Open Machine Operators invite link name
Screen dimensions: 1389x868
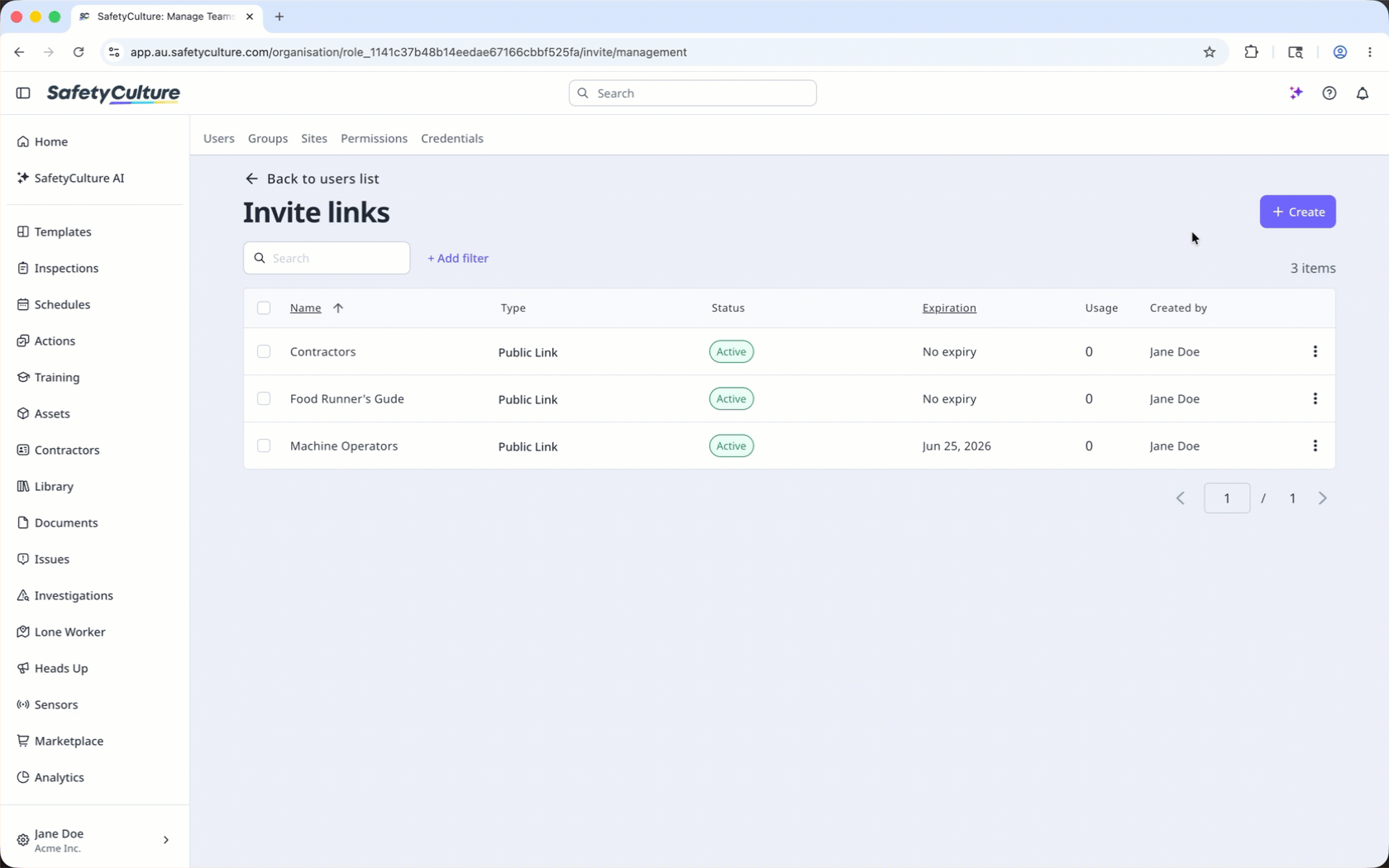tap(344, 446)
